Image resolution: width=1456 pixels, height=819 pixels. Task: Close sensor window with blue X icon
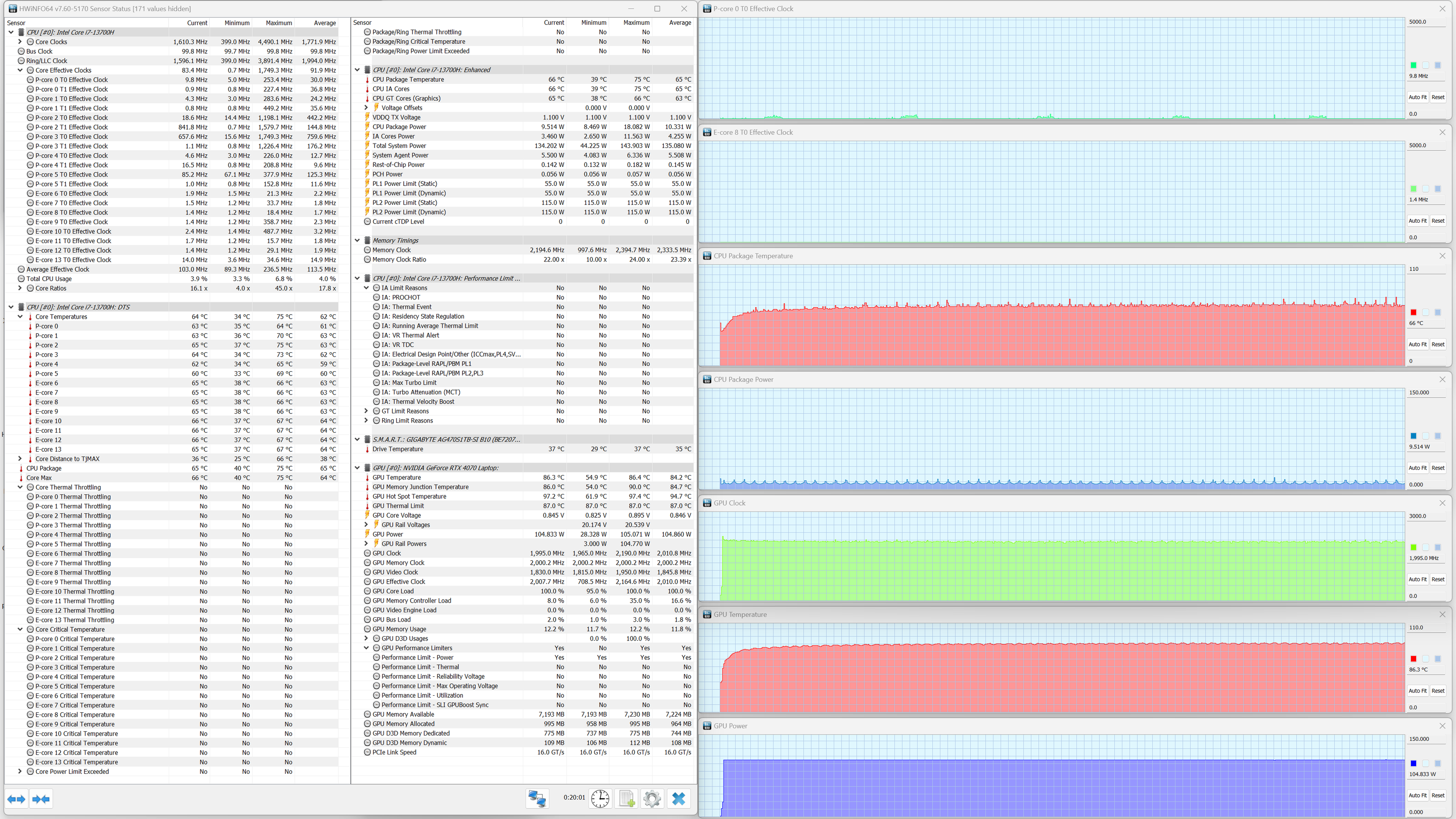pyautogui.click(x=678, y=798)
